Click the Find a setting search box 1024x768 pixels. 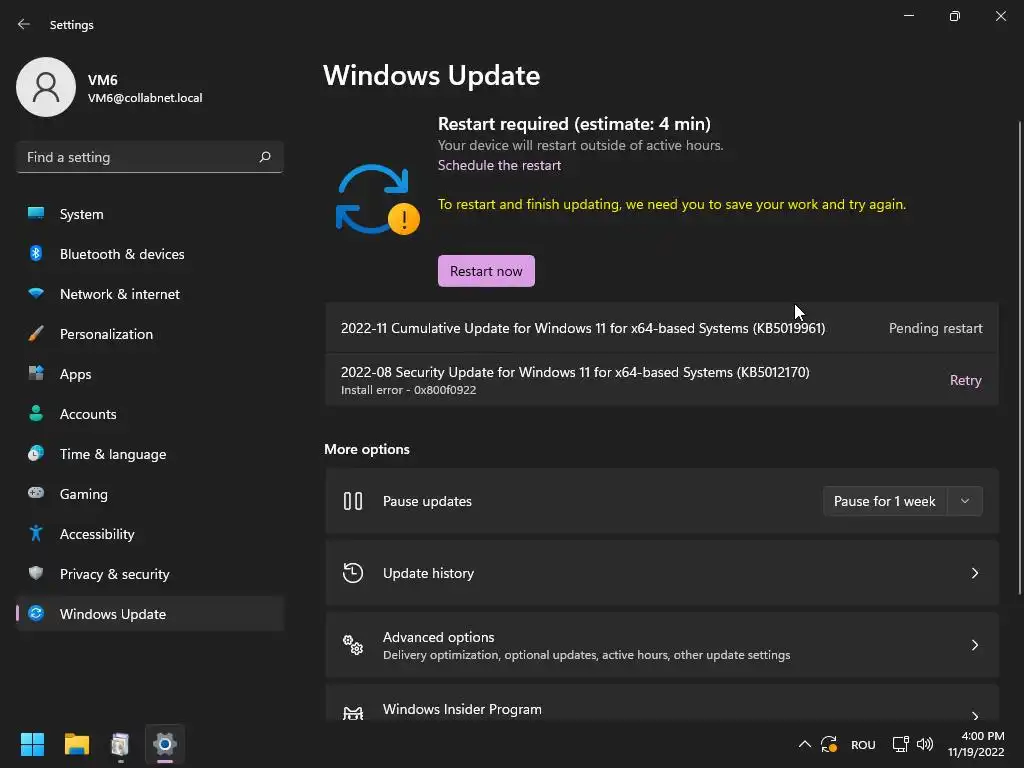coord(150,157)
